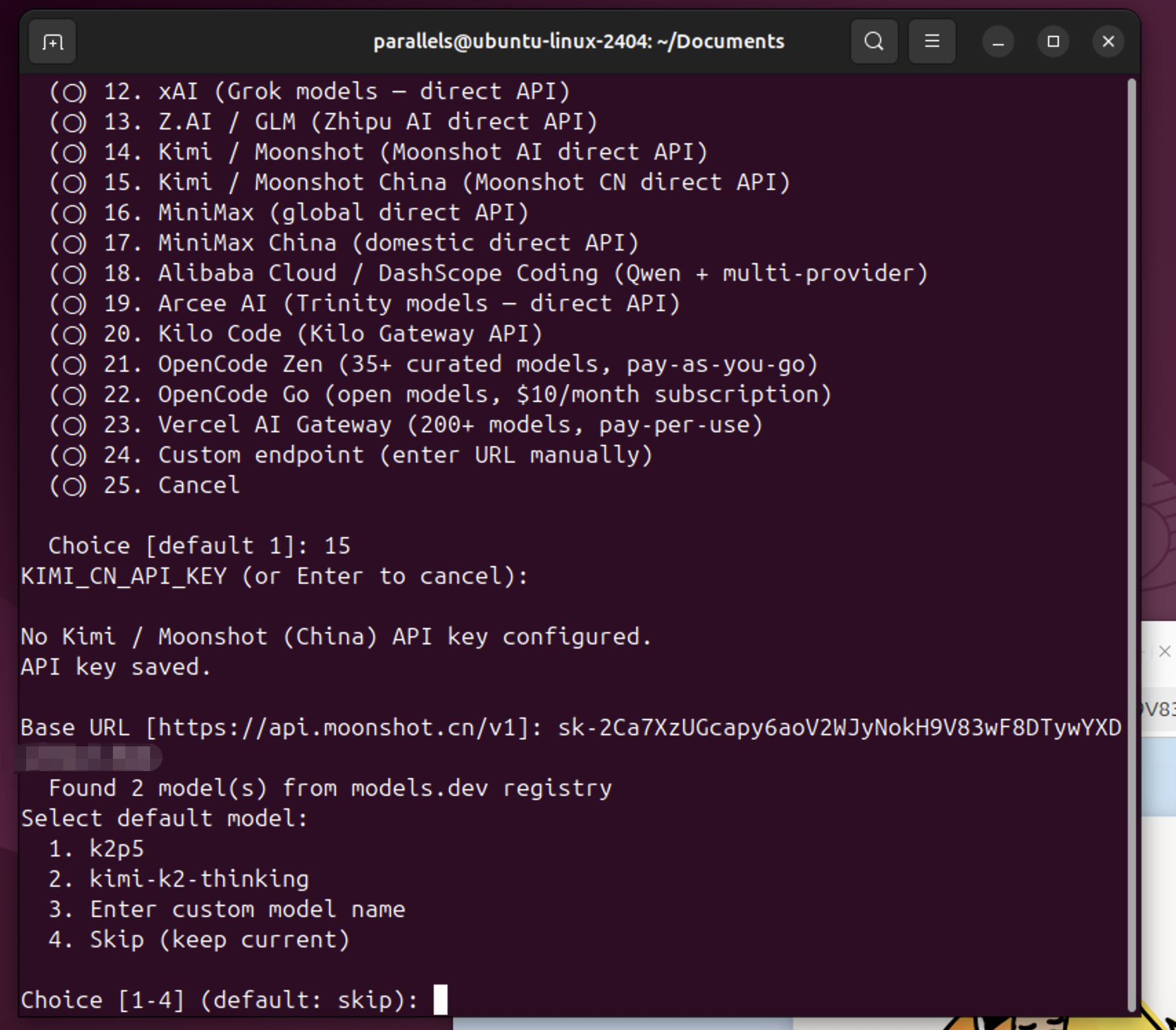
Task: Click the terminal's vertical scrollbar
Action: point(1131,544)
